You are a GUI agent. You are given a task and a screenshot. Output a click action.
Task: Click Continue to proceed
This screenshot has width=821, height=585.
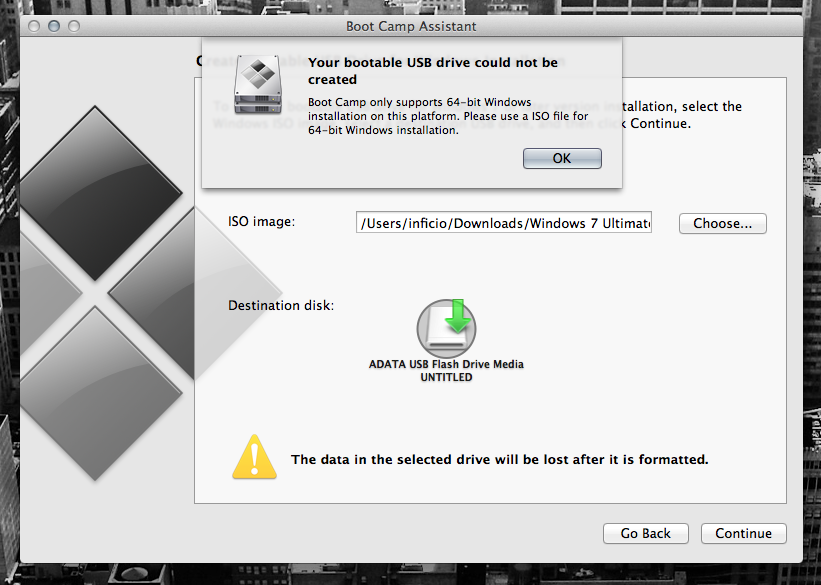click(x=744, y=533)
